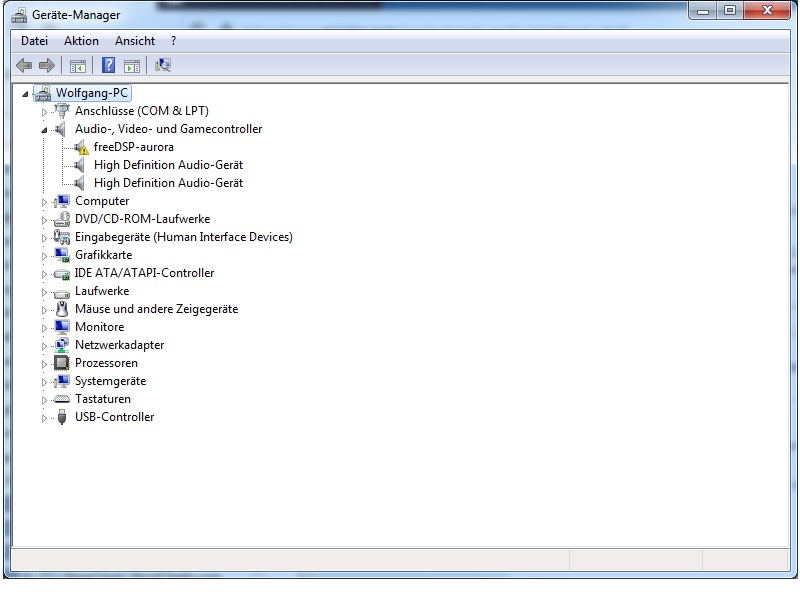800x600 pixels.
Task: Click the Forward arrow toolbar icon
Action: pyautogui.click(x=47, y=65)
